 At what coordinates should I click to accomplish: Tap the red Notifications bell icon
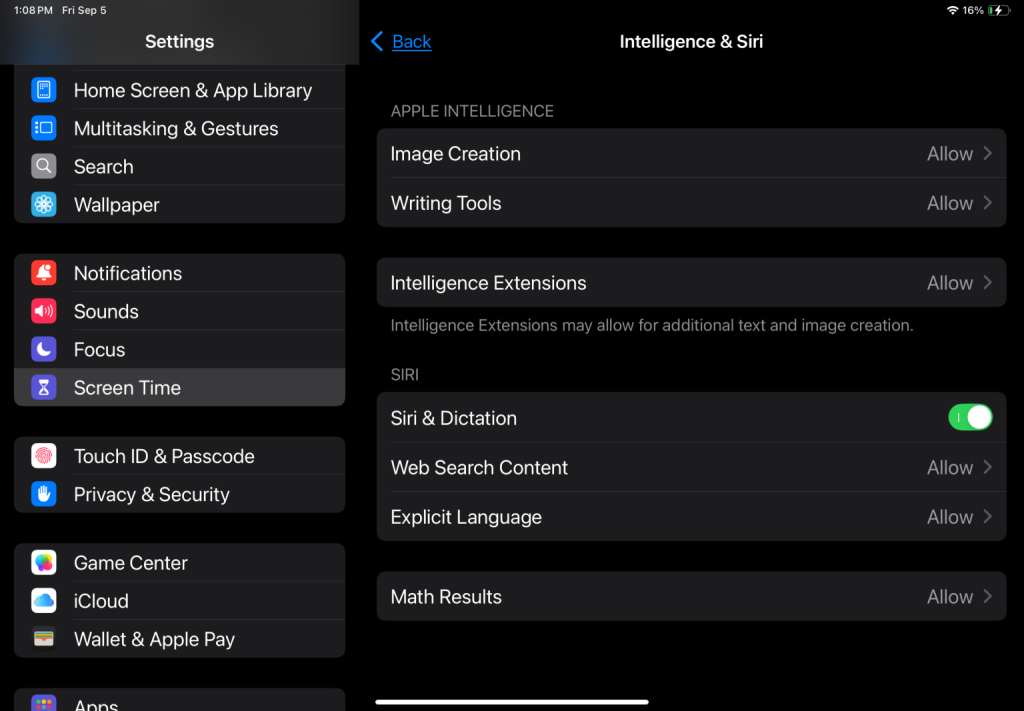43,273
